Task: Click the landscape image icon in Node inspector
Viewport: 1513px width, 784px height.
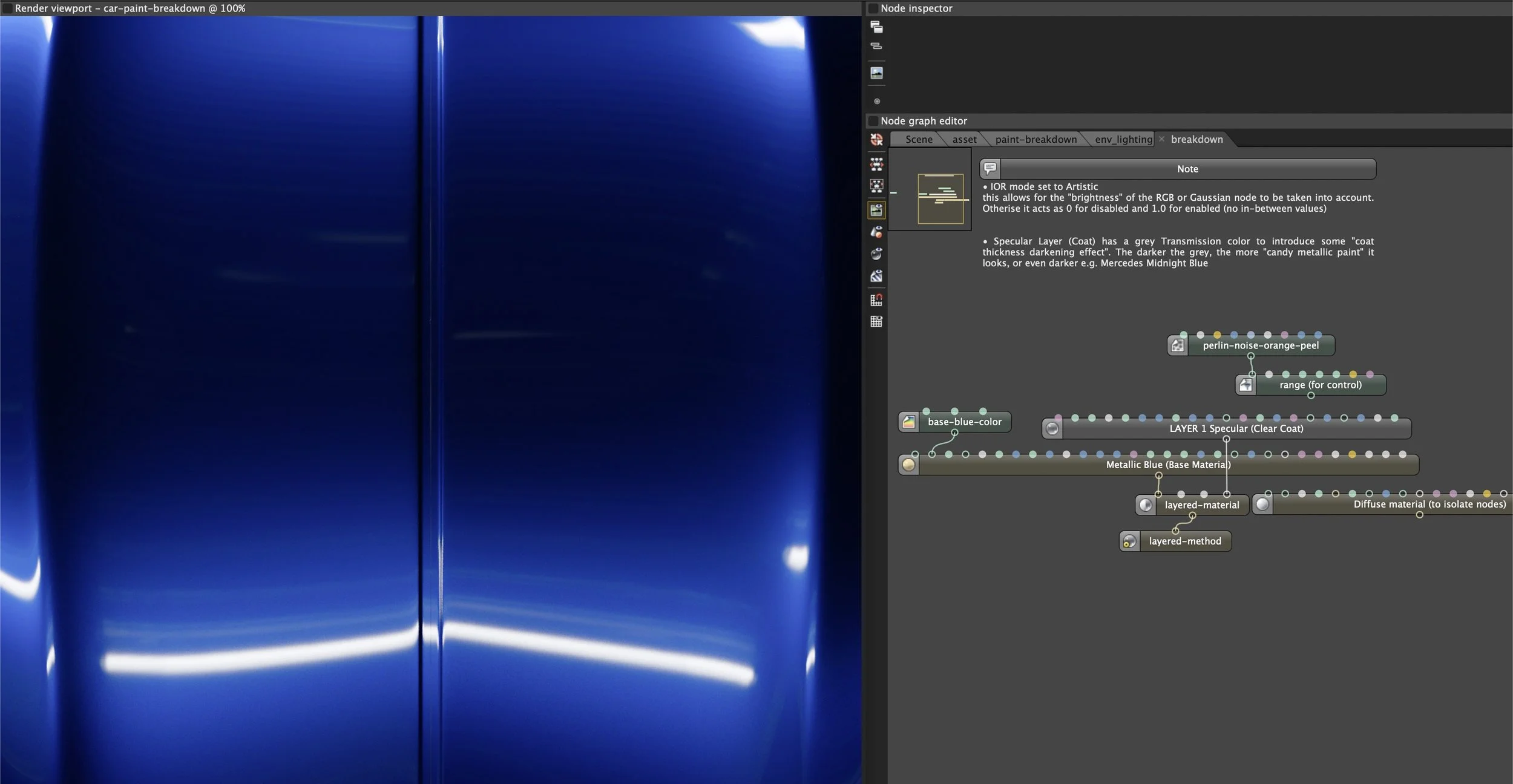Action: tap(876, 73)
